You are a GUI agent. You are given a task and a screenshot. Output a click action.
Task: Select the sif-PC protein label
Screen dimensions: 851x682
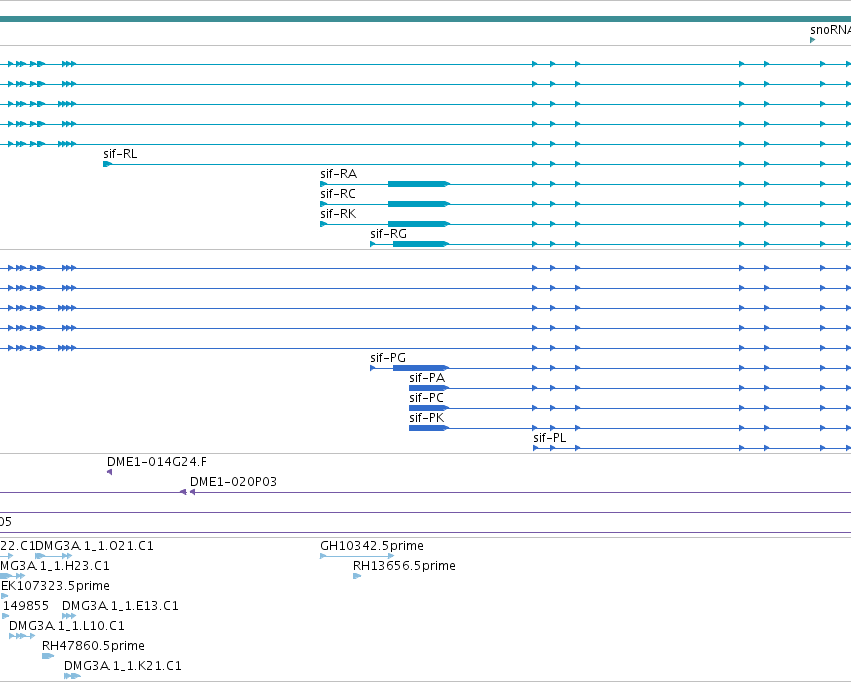(426, 398)
